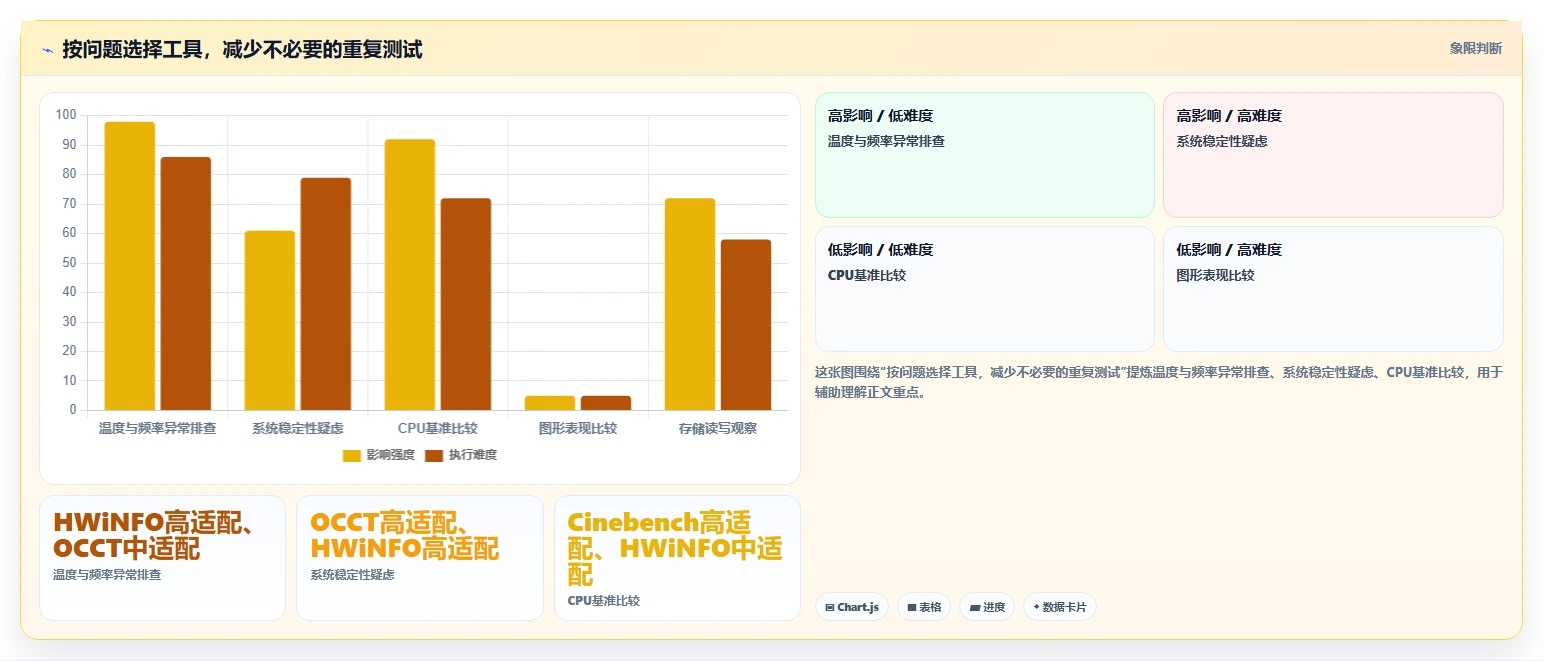Select the 低影响 / 低难度 quadrant heading
This screenshot has width=1543, height=661.
pos(880,250)
